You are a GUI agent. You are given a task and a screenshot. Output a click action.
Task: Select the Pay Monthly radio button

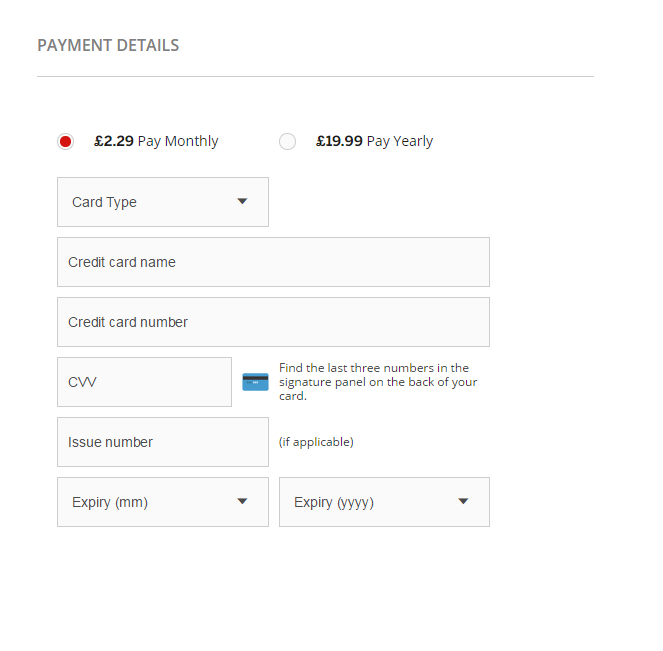[x=66, y=142]
